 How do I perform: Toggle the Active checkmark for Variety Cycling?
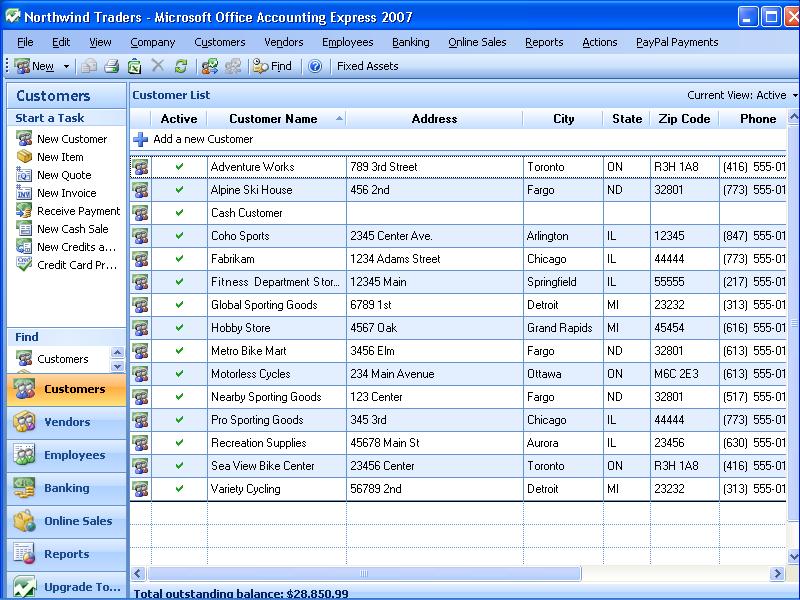[179, 489]
